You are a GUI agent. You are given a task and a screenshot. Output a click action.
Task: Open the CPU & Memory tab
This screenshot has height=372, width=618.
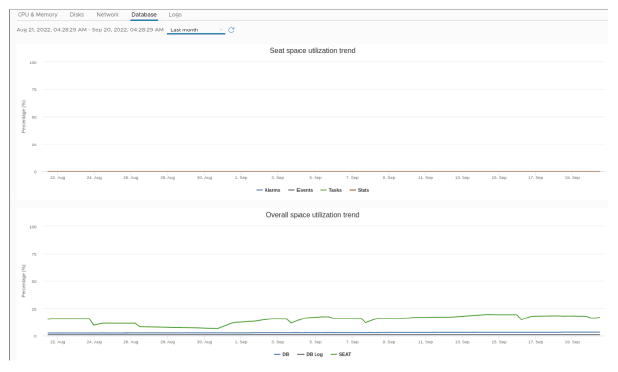37,15
